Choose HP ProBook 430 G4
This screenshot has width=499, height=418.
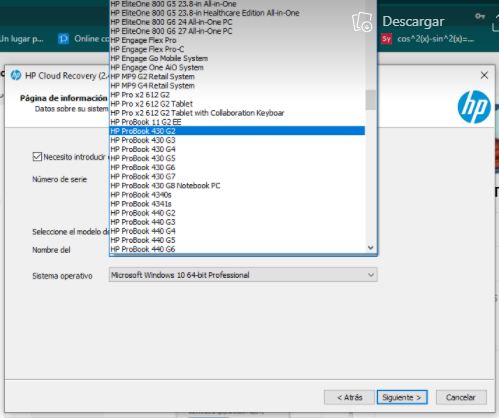pos(237,149)
